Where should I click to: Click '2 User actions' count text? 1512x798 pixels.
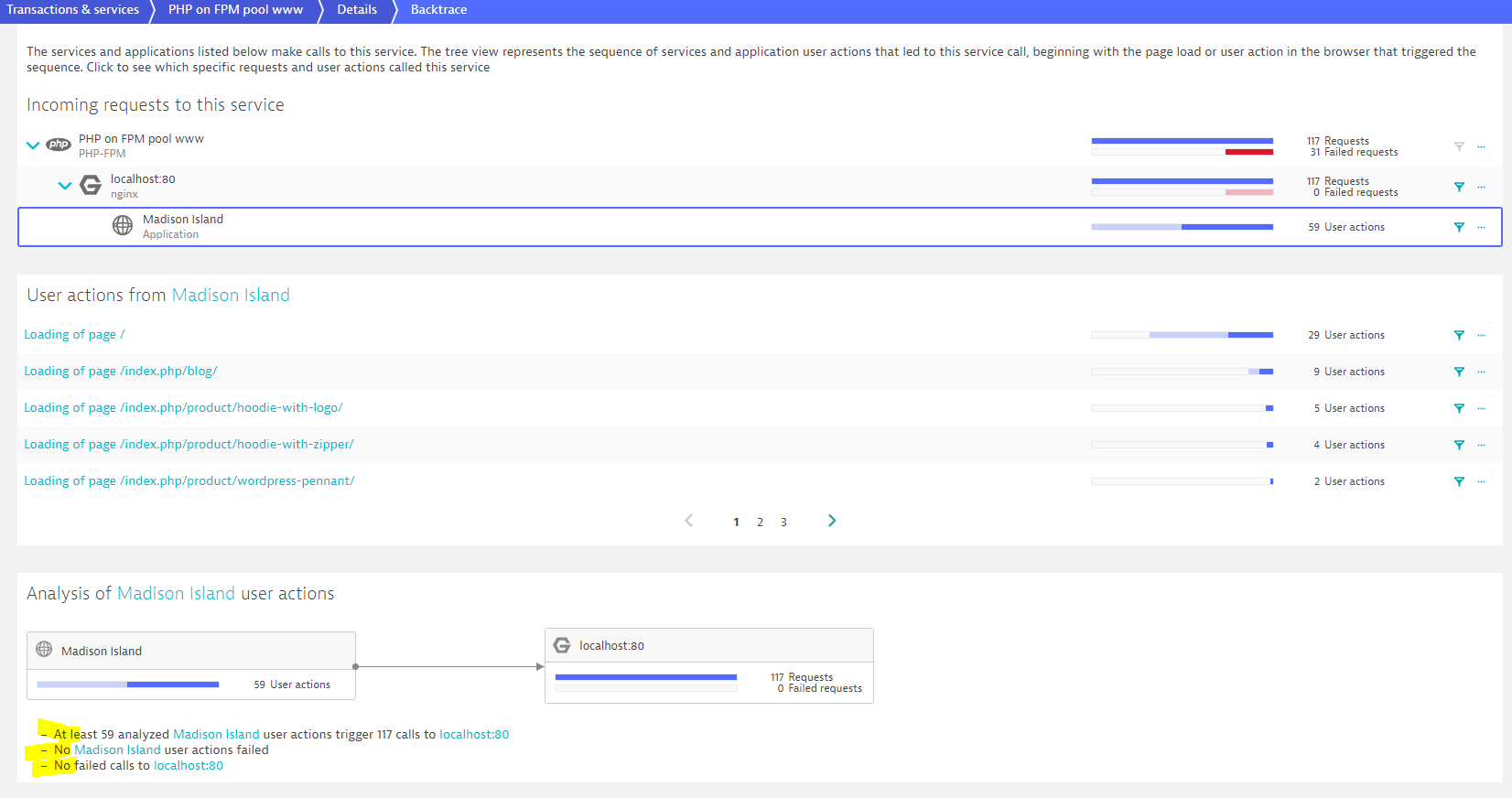pyautogui.click(x=1349, y=481)
